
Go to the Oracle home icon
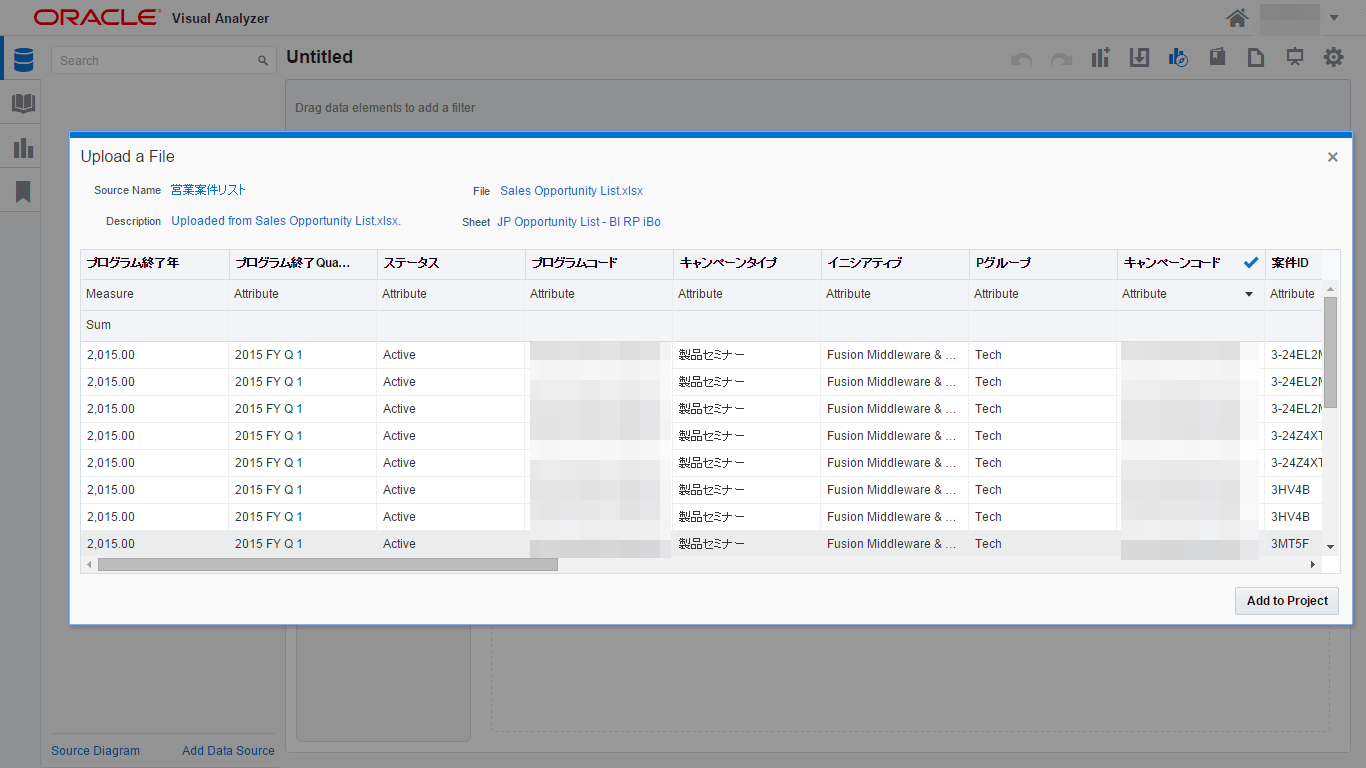tap(1237, 17)
